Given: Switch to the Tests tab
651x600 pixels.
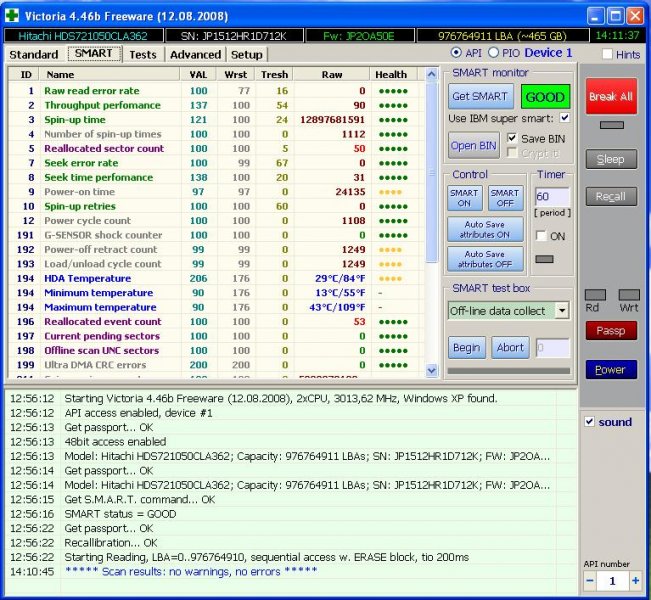Looking at the screenshot, I should (x=143, y=54).
